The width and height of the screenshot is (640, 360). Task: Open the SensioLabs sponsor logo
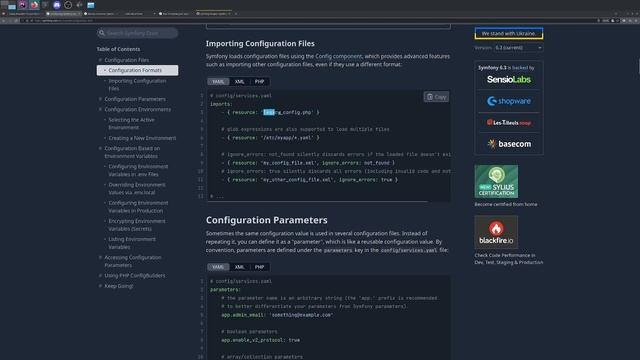(509, 80)
